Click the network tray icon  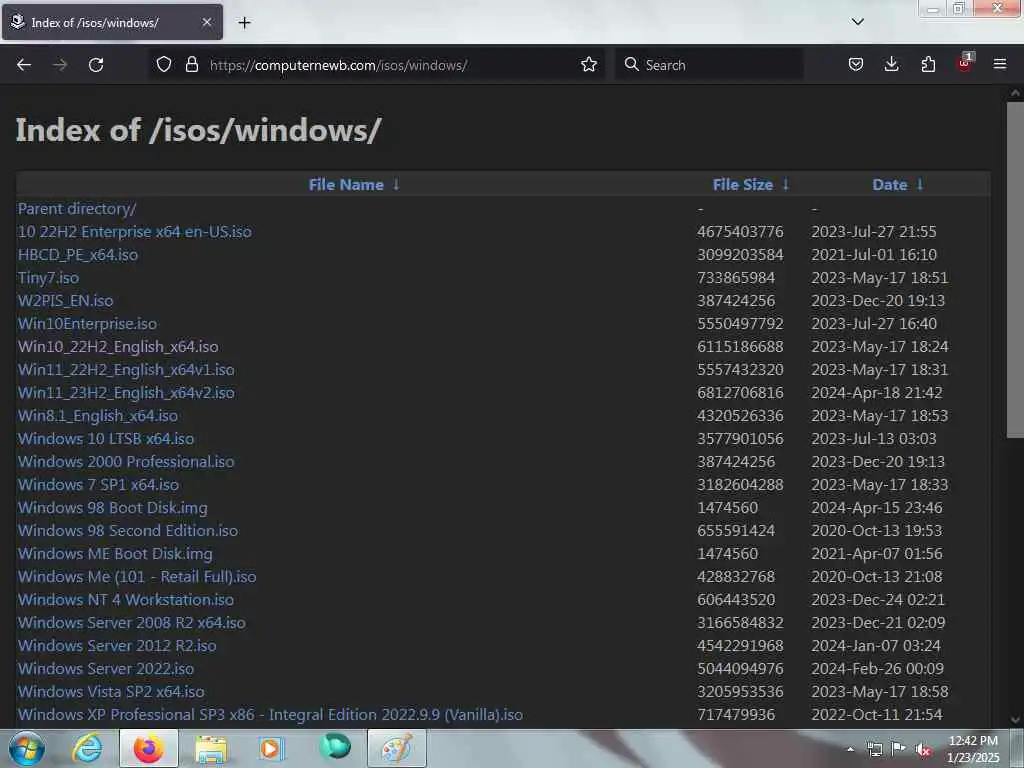(x=874, y=750)
